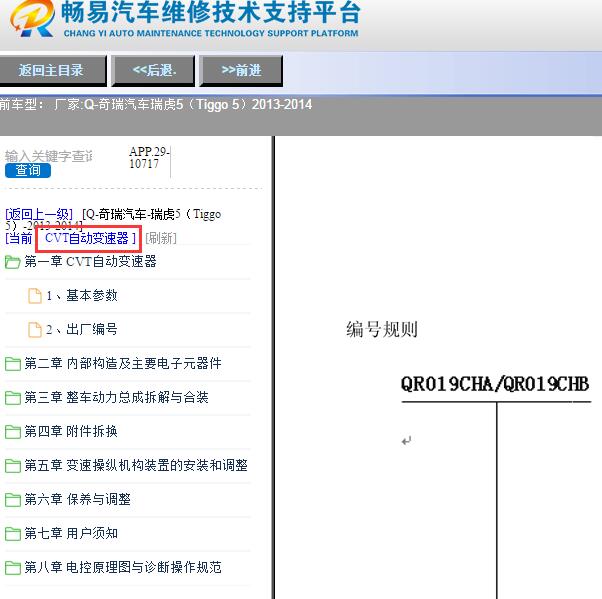Viewport: 602px width, 599px height.
Task: Expand 第六章 保养与调整
Action: point(78,499)
